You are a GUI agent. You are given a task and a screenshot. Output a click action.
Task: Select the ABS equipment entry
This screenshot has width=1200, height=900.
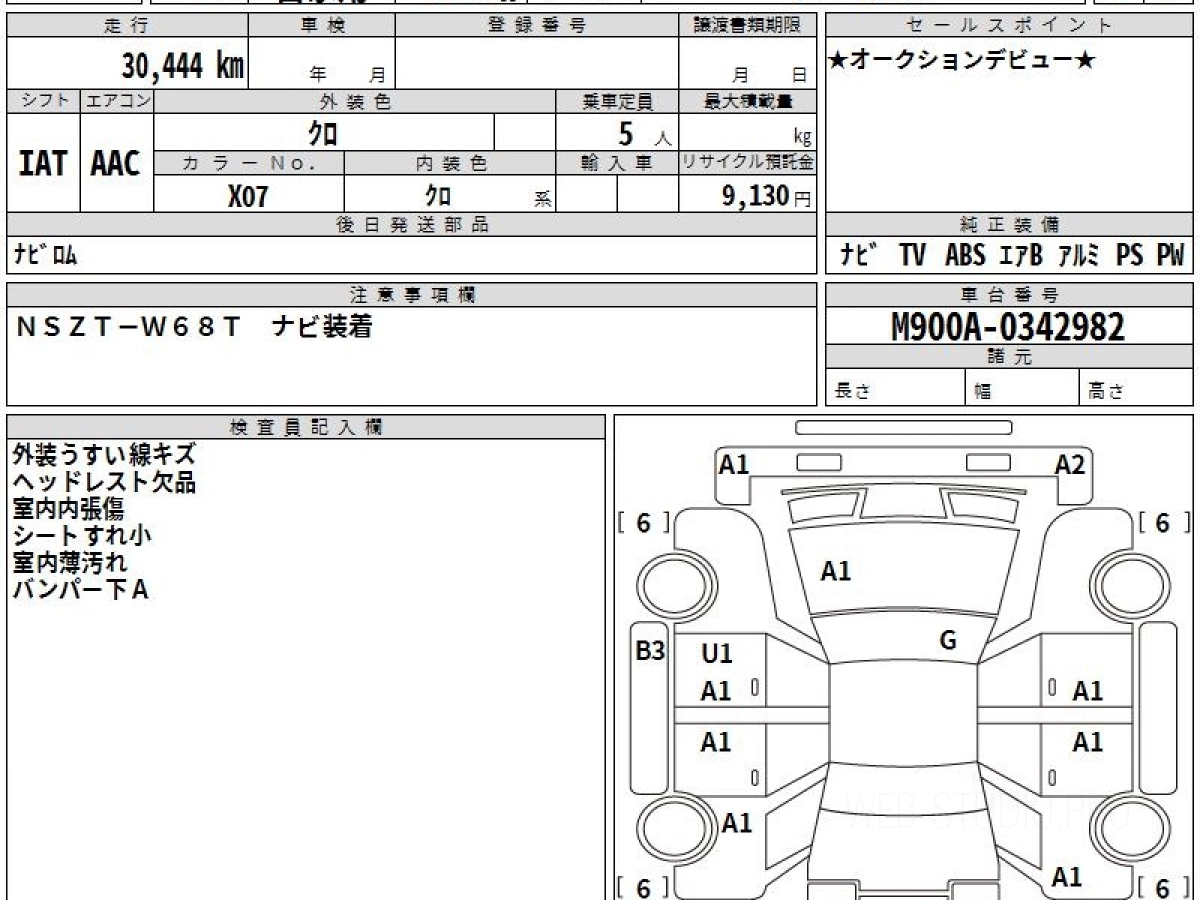pos(965,256)
